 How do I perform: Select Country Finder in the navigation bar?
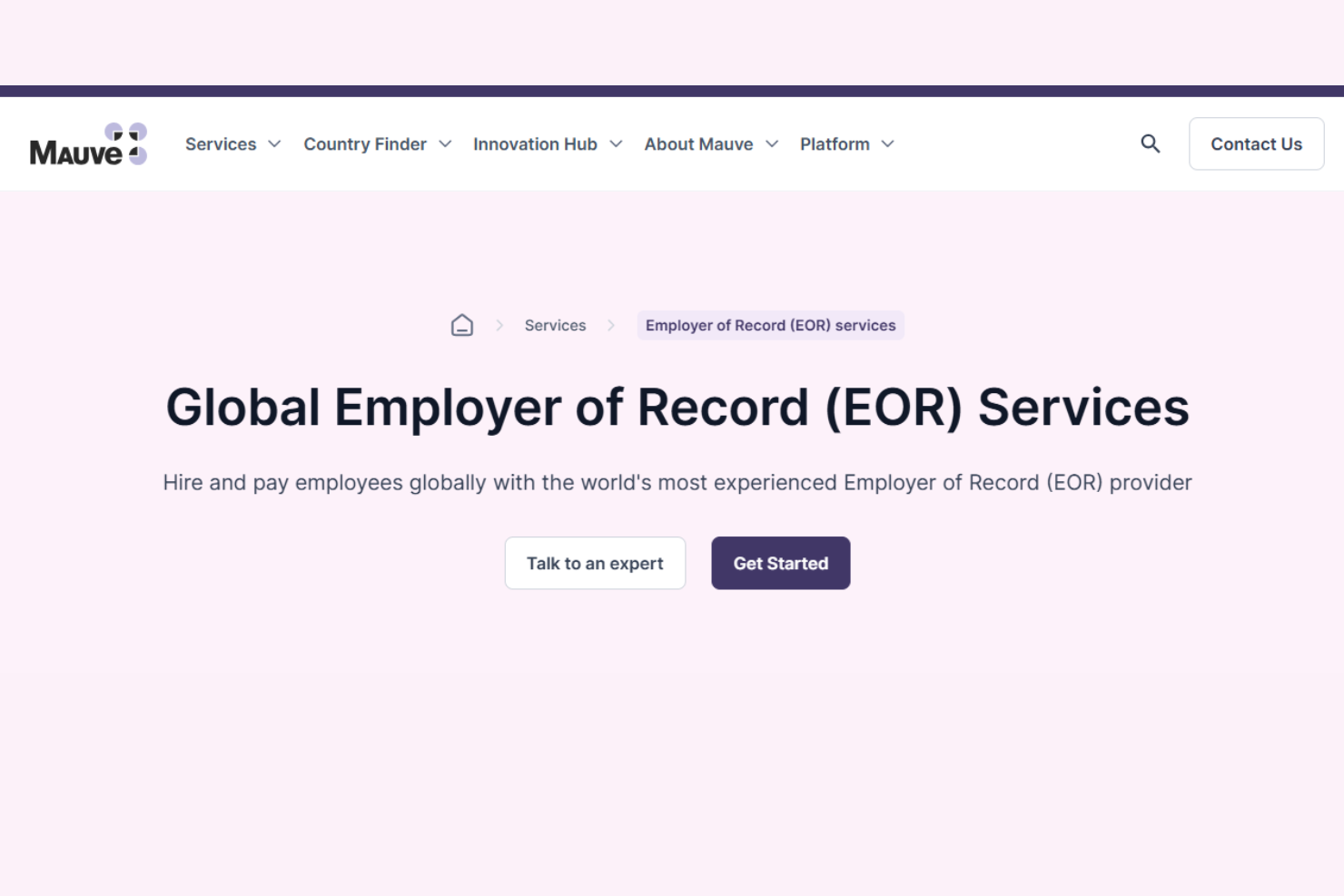coord(364,144)
